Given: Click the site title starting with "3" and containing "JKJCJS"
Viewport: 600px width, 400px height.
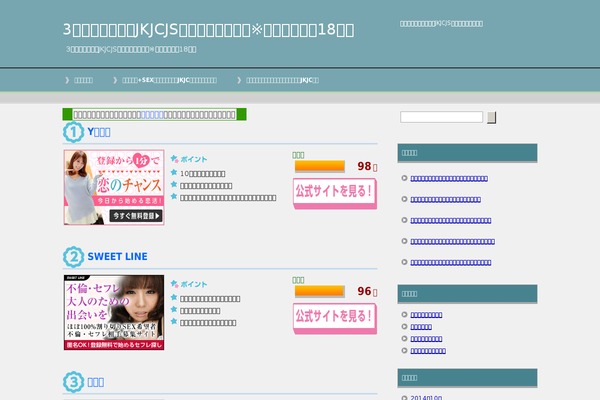Looking at the screenshot, I should (209, 29).
